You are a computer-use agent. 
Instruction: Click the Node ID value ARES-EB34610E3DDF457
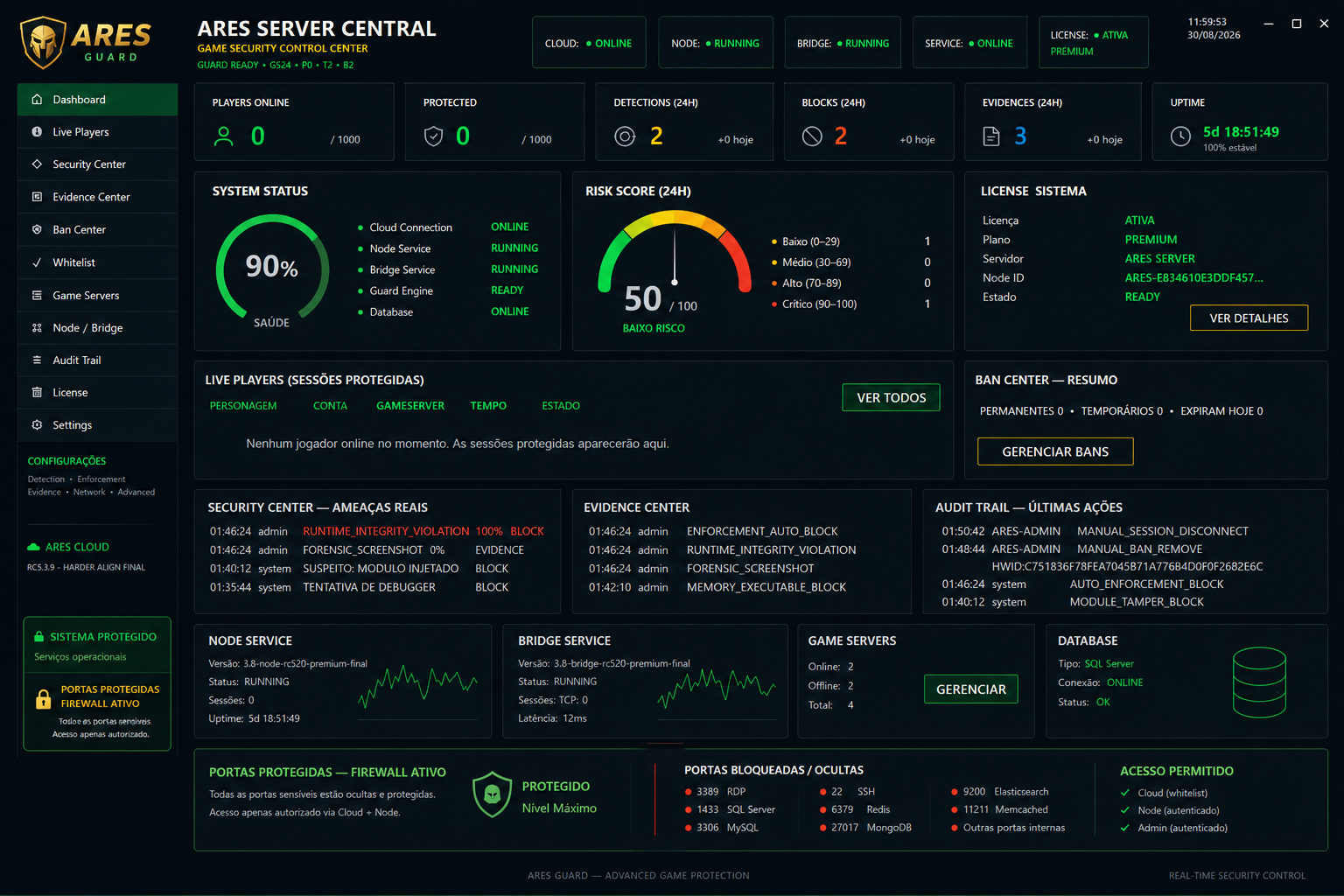point(1193,278)
